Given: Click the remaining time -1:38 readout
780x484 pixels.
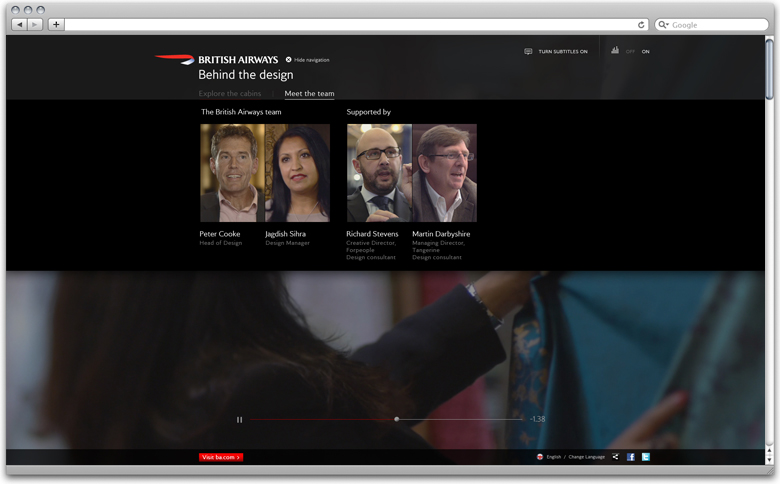Looking at the screenshot, I should 538,419.
